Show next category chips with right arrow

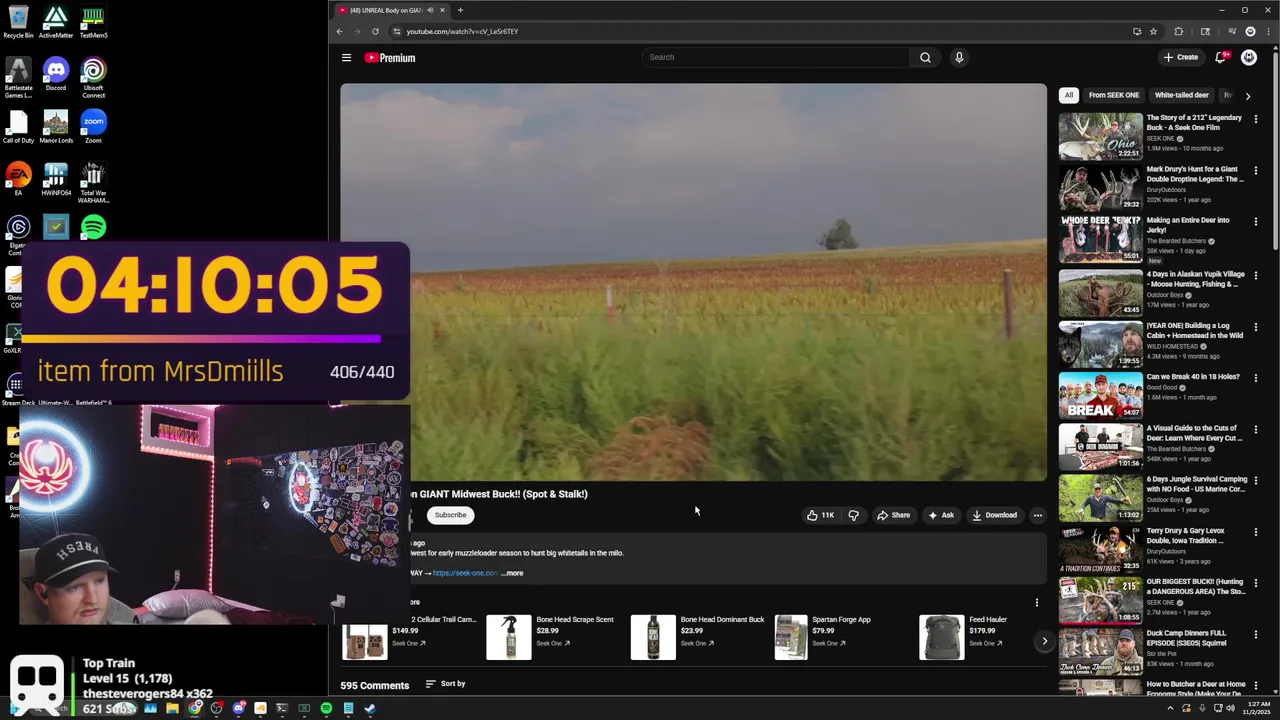[x=1247, y=96]
